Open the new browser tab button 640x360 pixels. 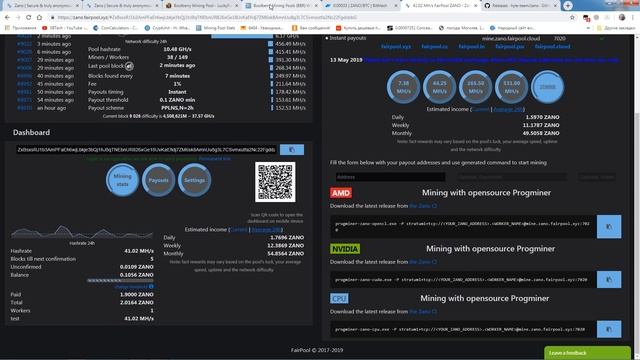[x=568, y=6]
